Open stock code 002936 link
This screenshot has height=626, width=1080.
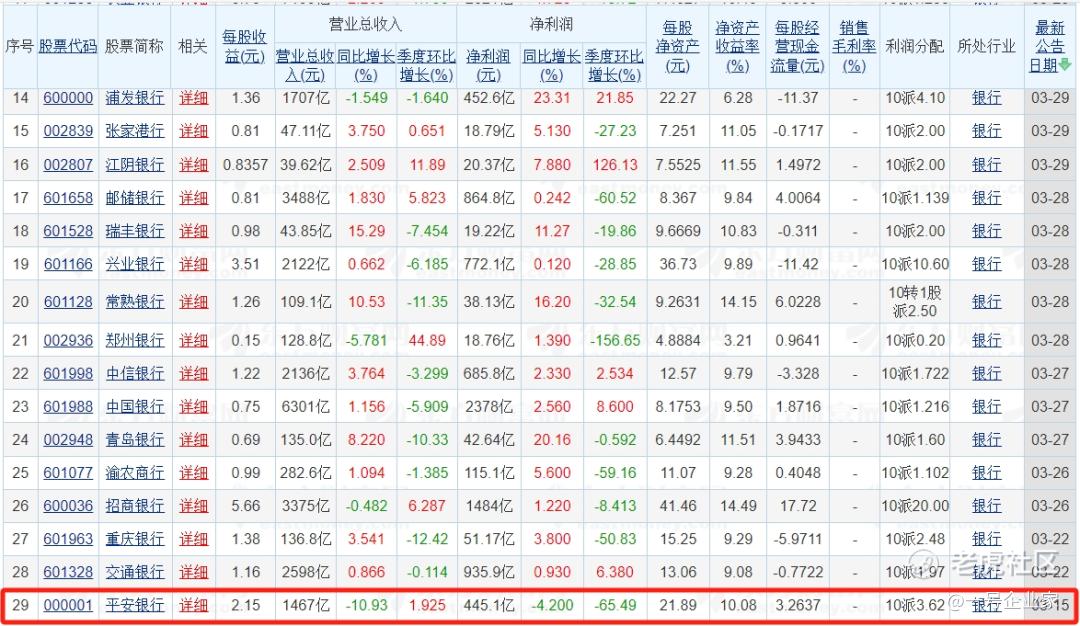[68, 340]
